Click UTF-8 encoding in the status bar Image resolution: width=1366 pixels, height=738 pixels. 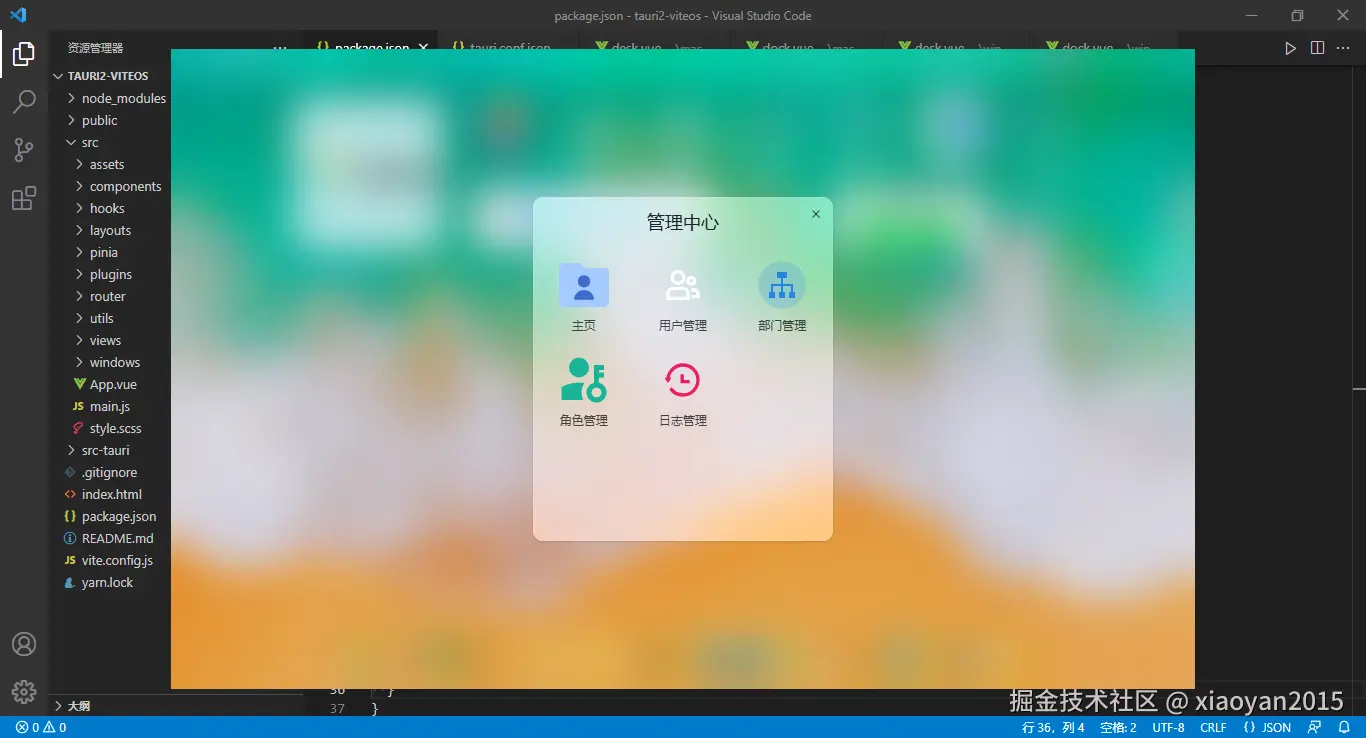point(1167,727)
